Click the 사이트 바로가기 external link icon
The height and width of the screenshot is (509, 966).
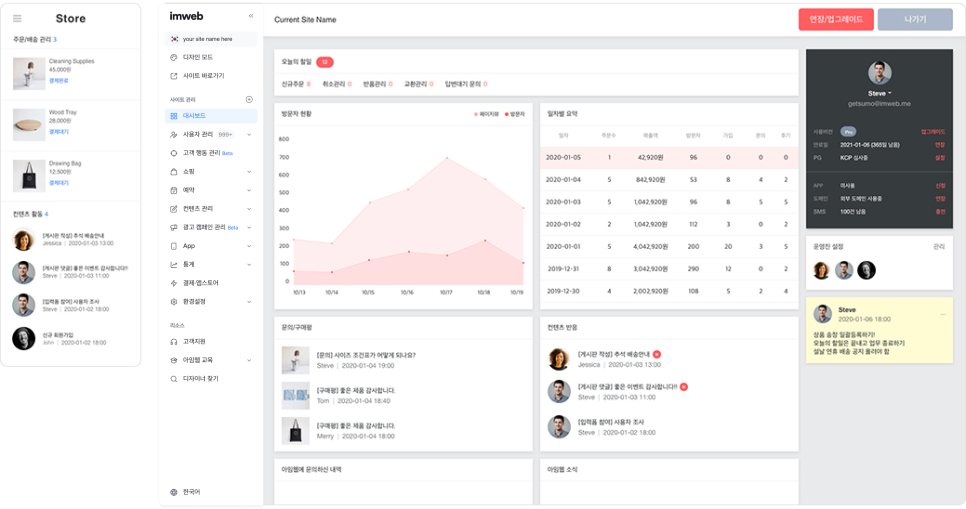pyautogui.click(x=174, y=76)
